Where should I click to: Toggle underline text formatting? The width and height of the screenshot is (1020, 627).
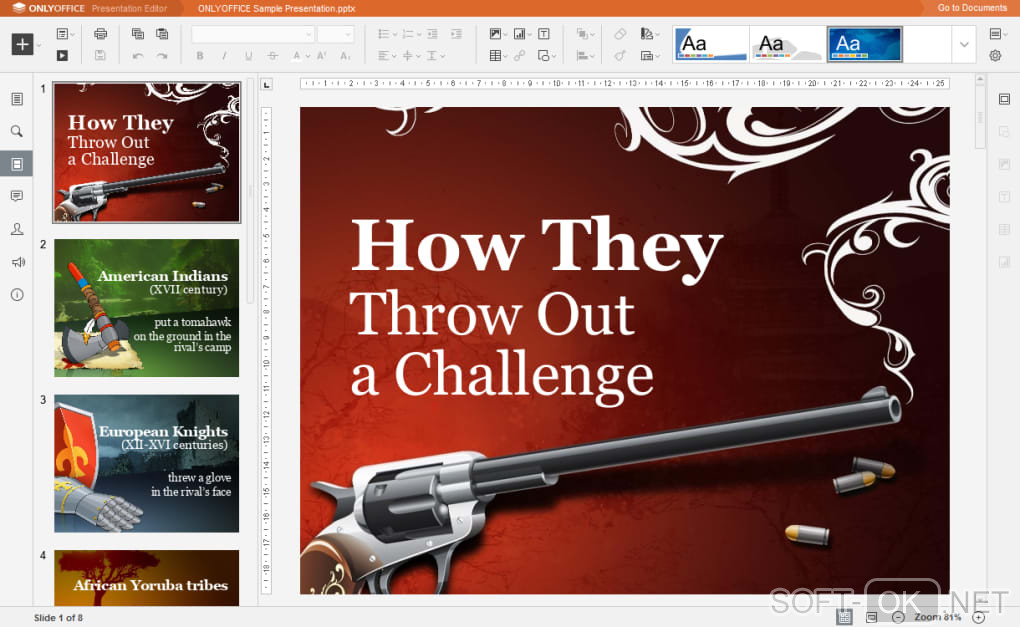click(248, 56)
